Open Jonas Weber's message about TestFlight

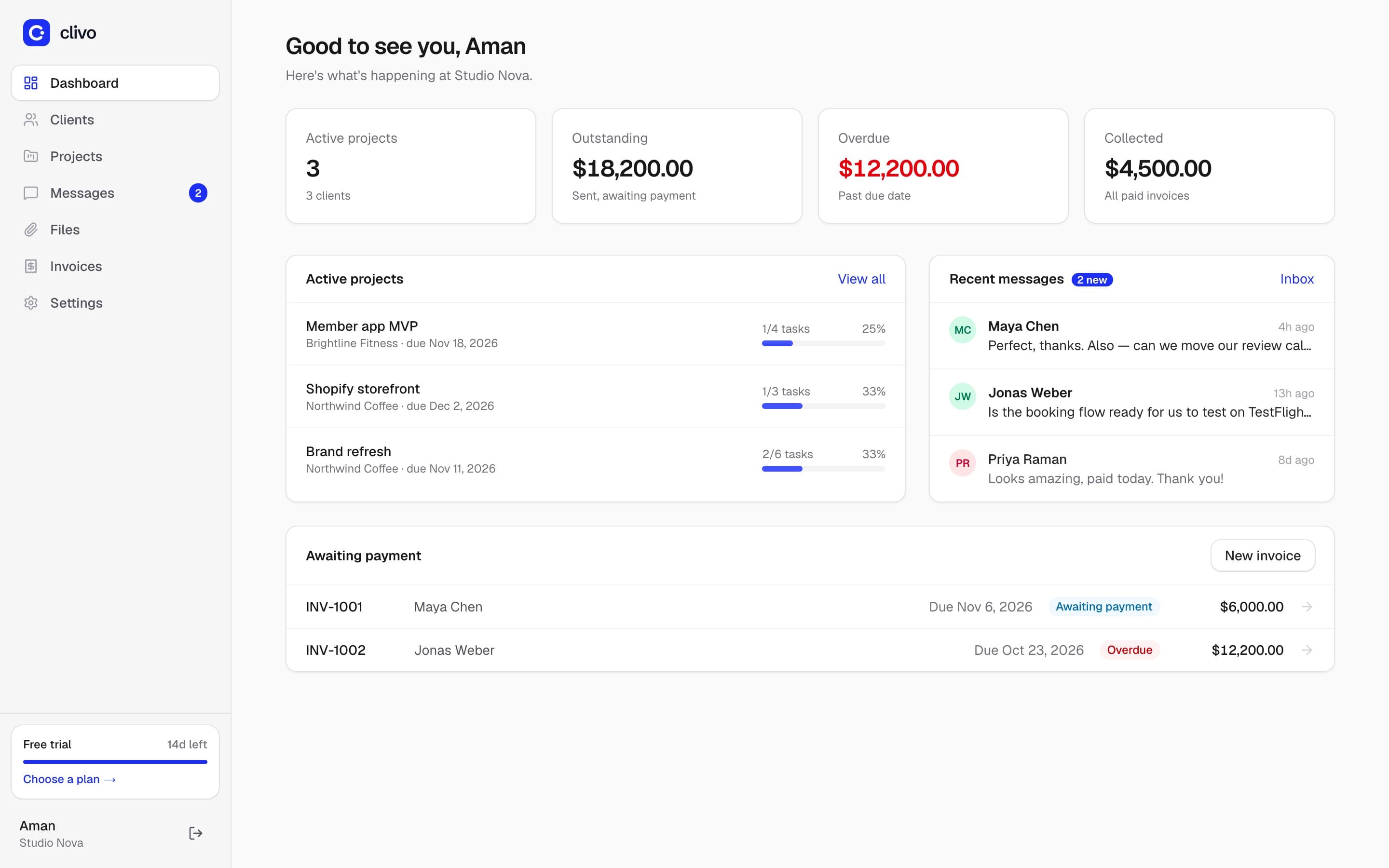[1132, 402]
